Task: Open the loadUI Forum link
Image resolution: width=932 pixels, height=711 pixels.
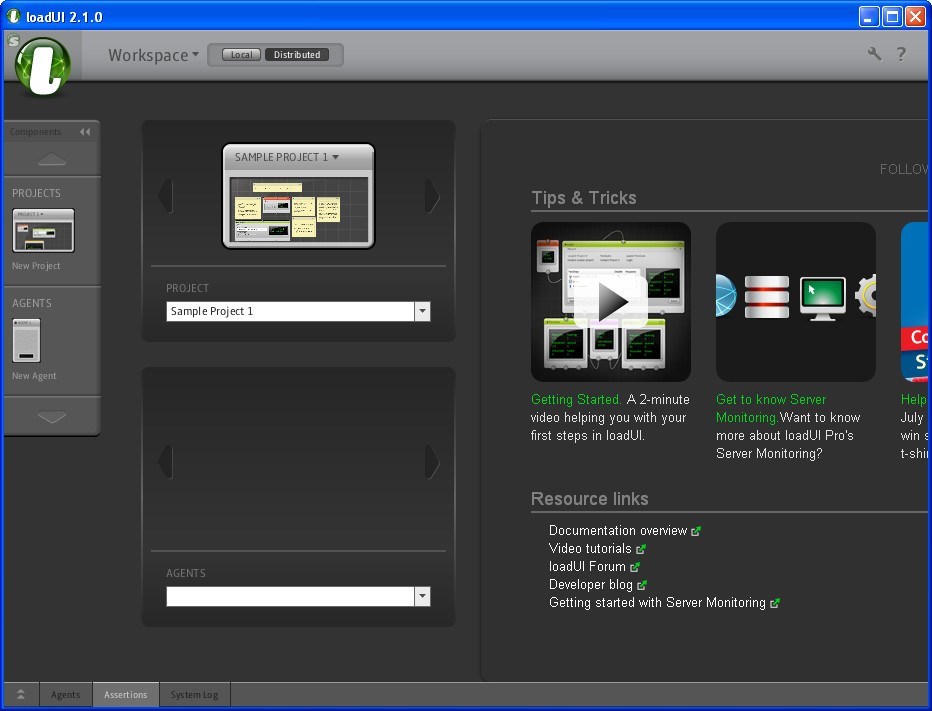Action: click(x=587, y=567)
